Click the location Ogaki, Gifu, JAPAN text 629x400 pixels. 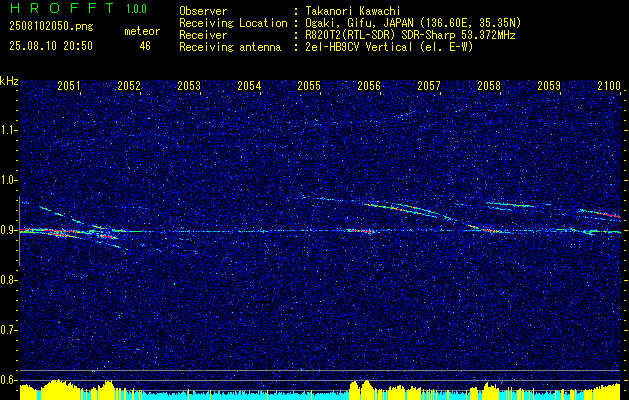[x=413, y=23]
